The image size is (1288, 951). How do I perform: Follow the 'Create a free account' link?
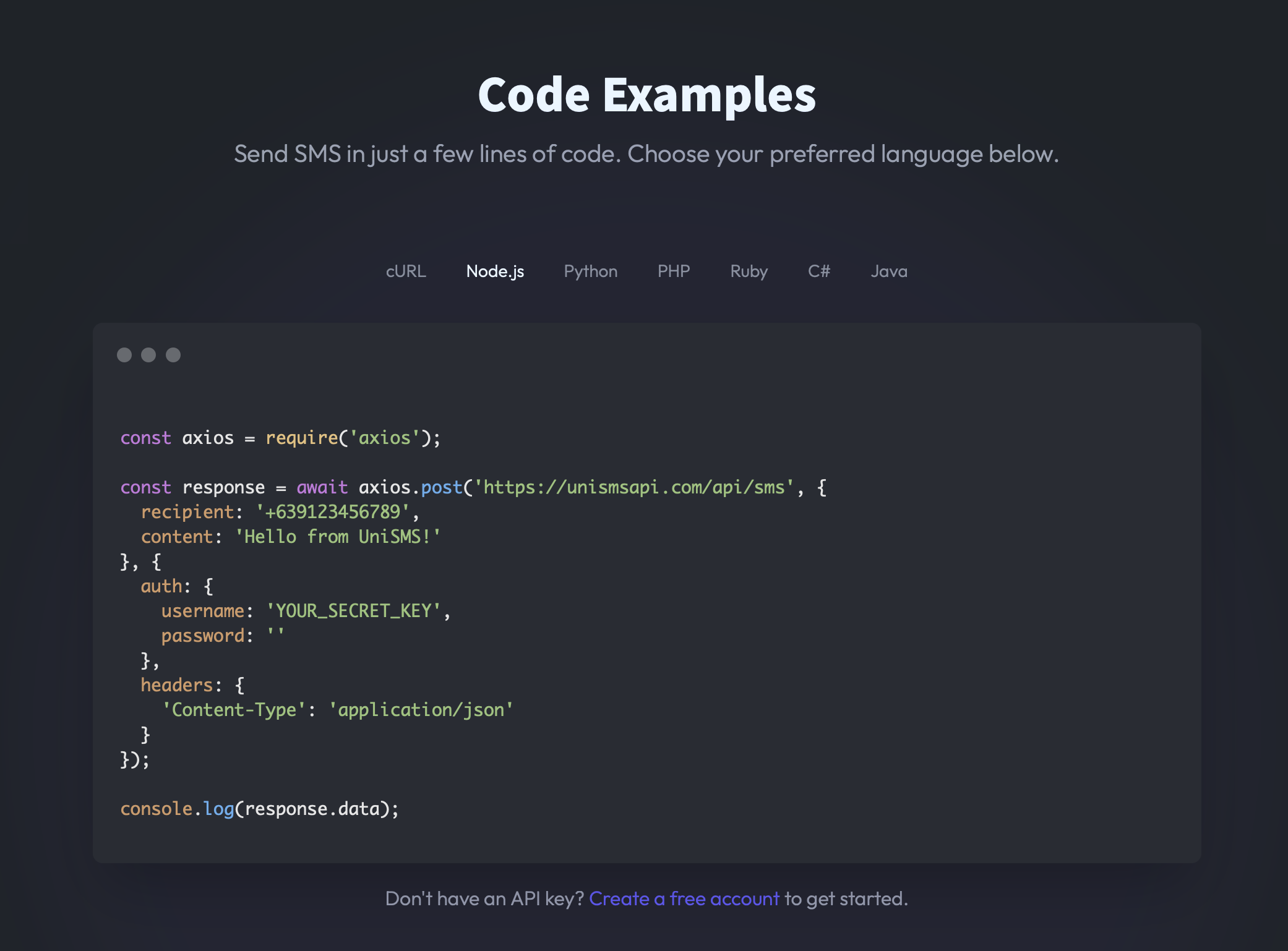[684, 898]
